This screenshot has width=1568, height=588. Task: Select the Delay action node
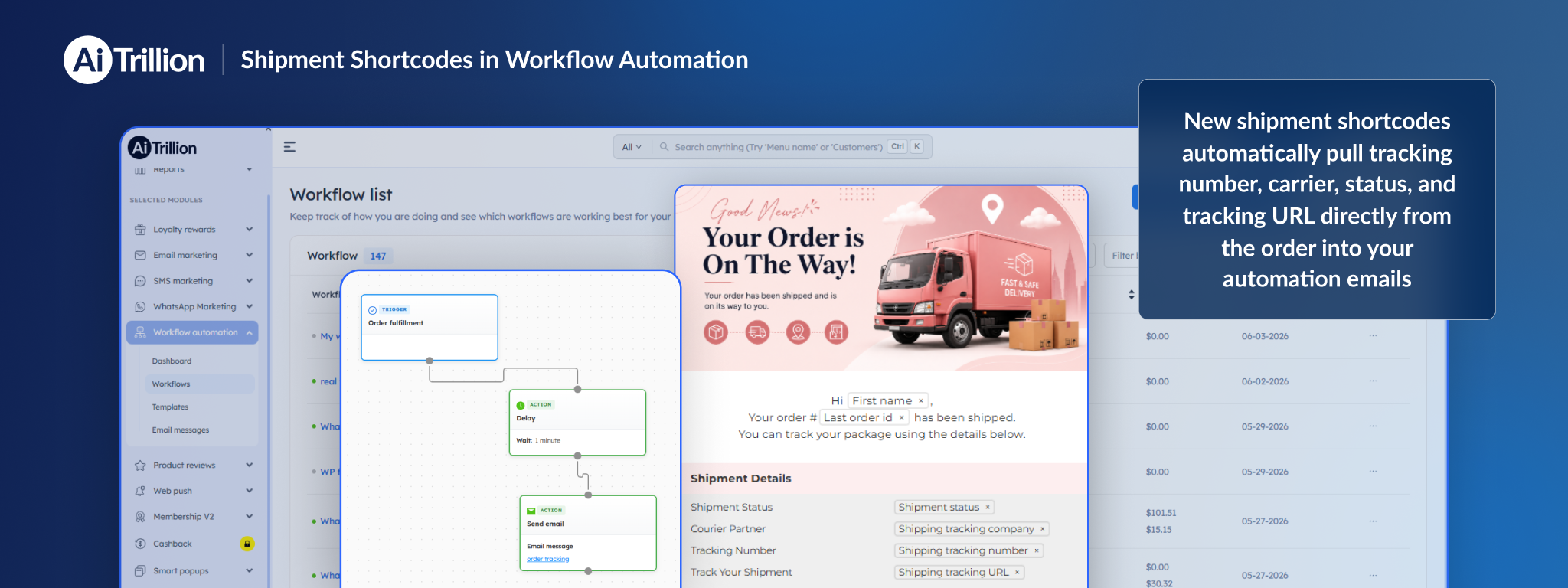[577, 423]
